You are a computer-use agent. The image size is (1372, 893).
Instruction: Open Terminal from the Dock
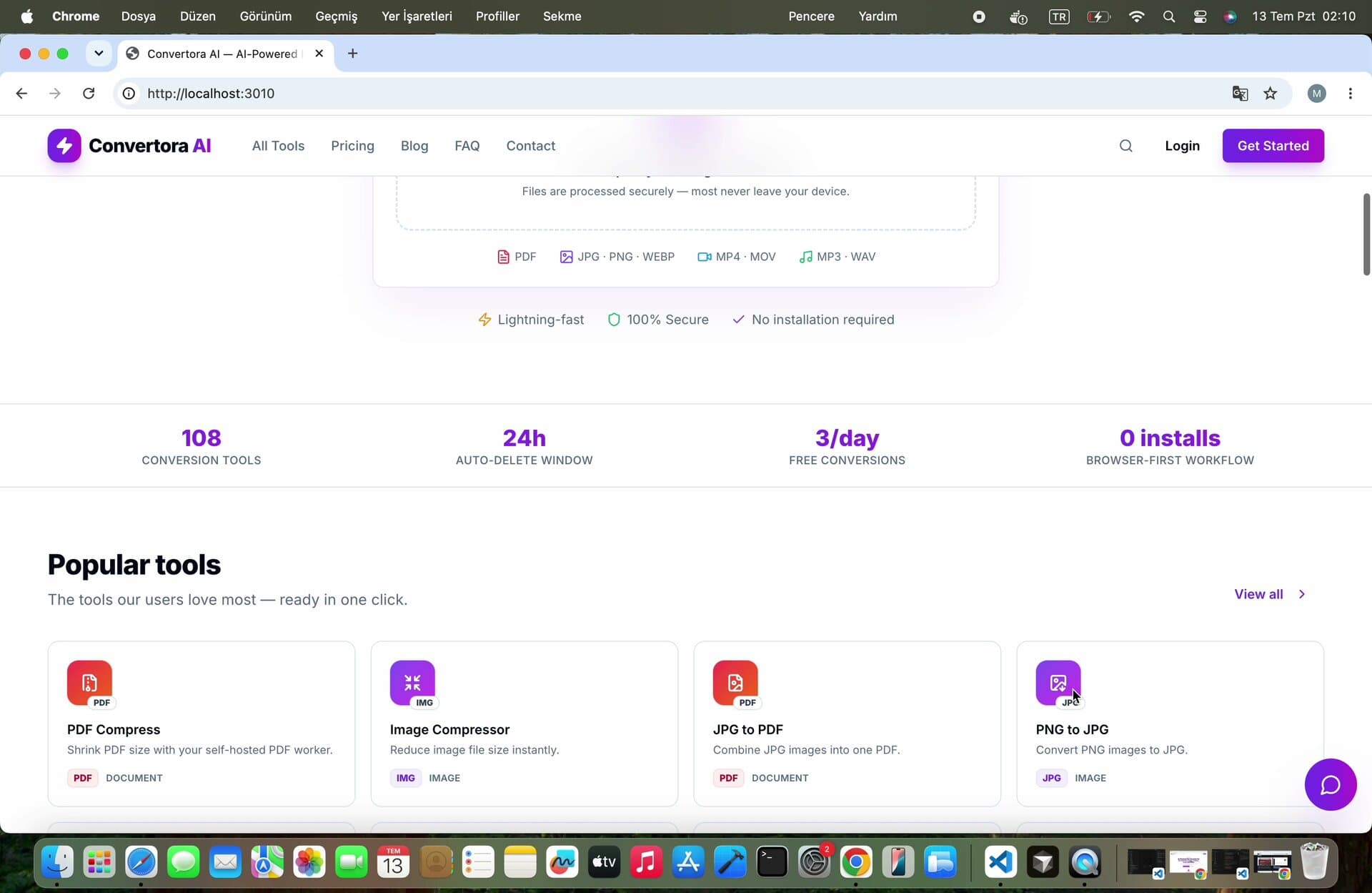[x=772, y=862]
